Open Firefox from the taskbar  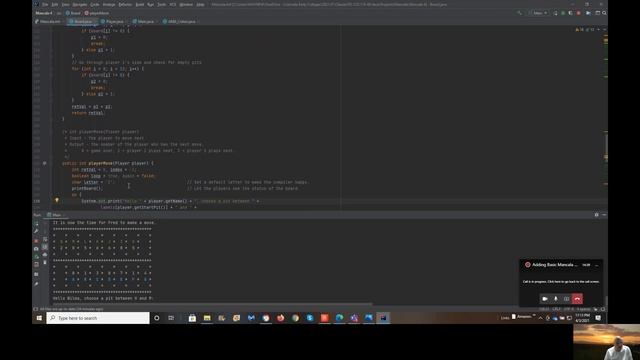[280, 318]
